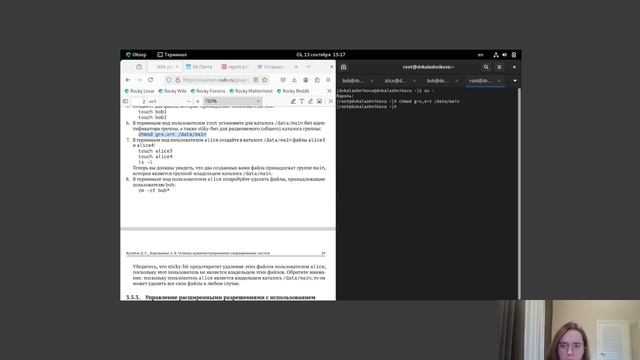This screenshot has width=640, height=360.
Task: Click the touch alice3 line in PDF
Action: pyautogui.click(x=155, y=151)
